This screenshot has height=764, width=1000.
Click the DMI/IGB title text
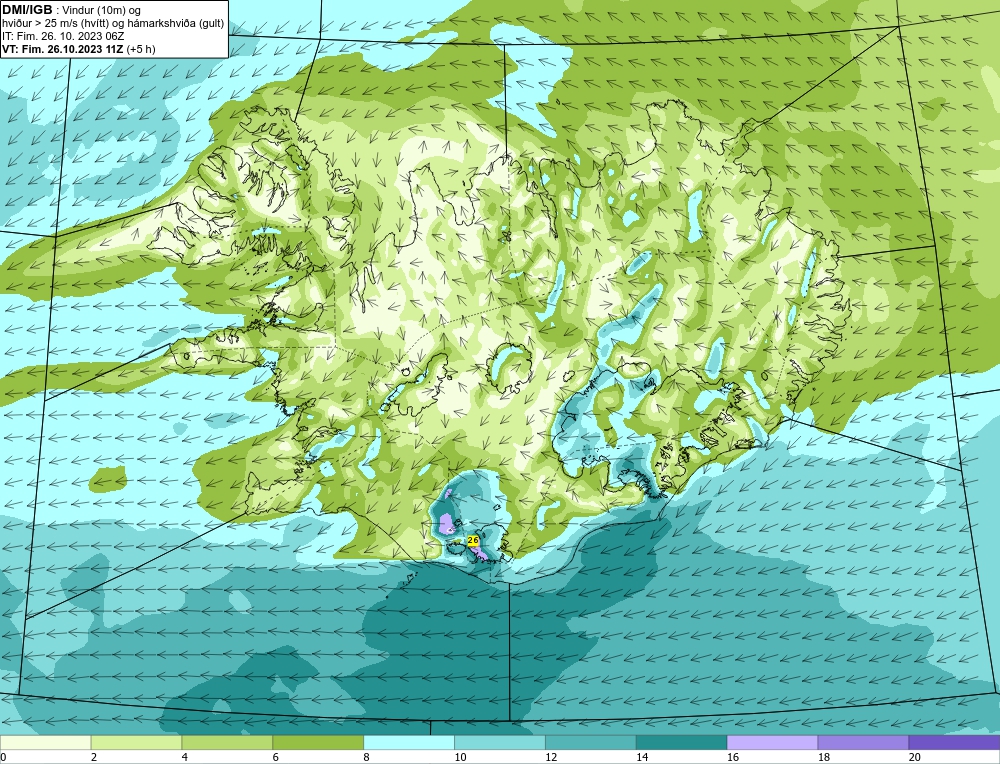point(27,10)
